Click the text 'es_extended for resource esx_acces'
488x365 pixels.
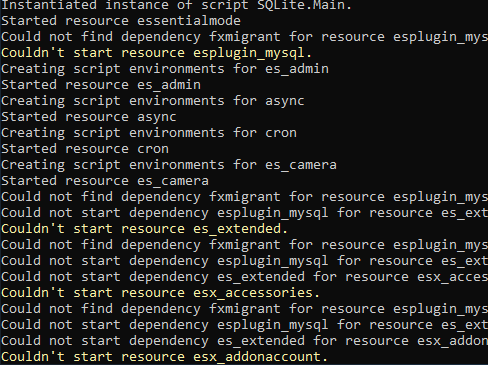(352, 277)
